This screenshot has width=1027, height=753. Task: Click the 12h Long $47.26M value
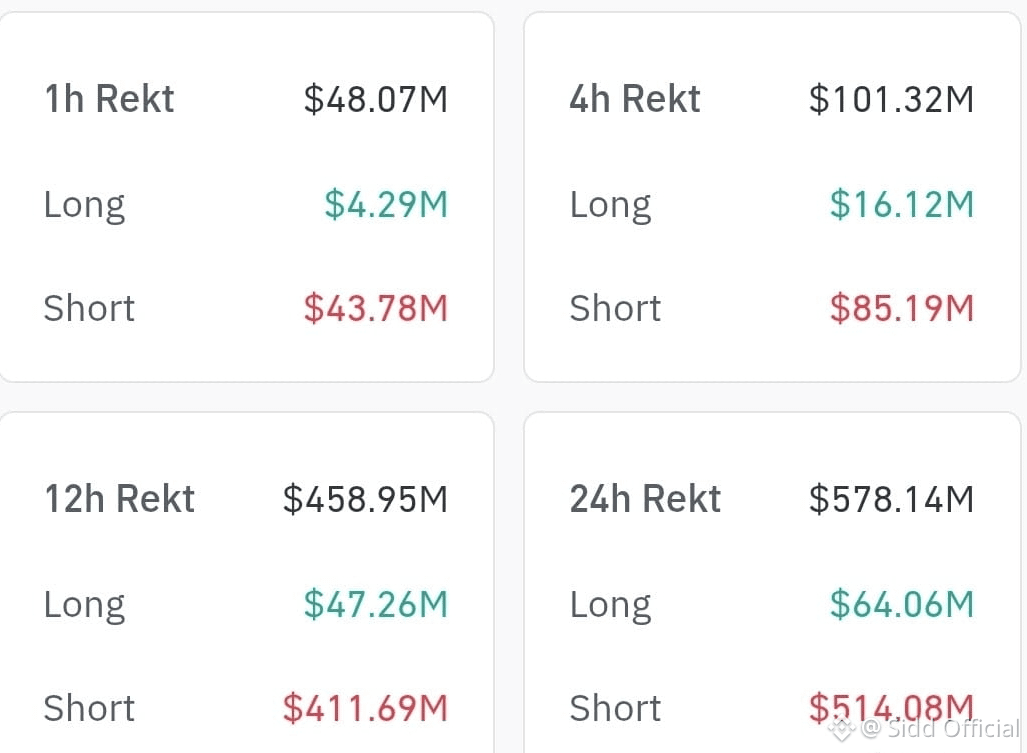pos(376,604)
